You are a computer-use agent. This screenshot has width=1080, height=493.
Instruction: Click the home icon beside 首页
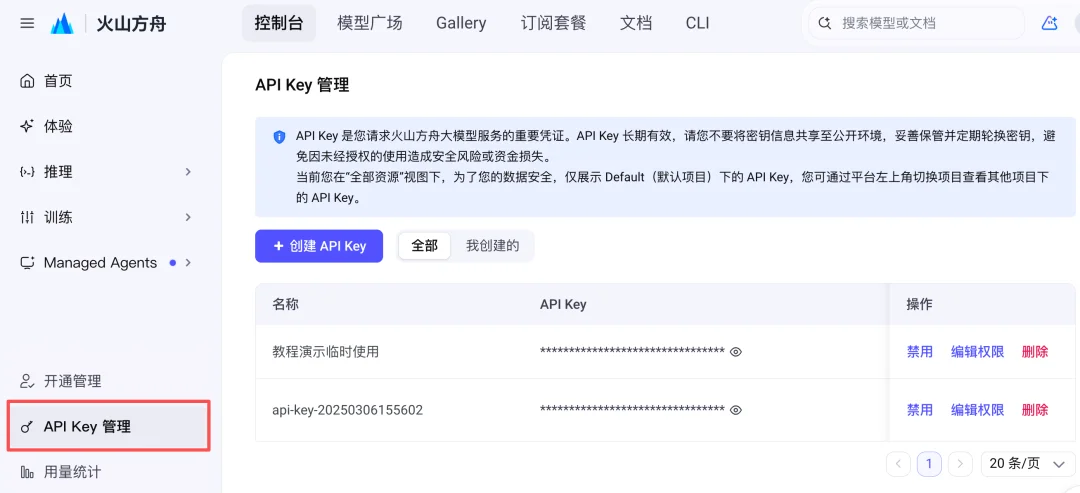[27, 81]
